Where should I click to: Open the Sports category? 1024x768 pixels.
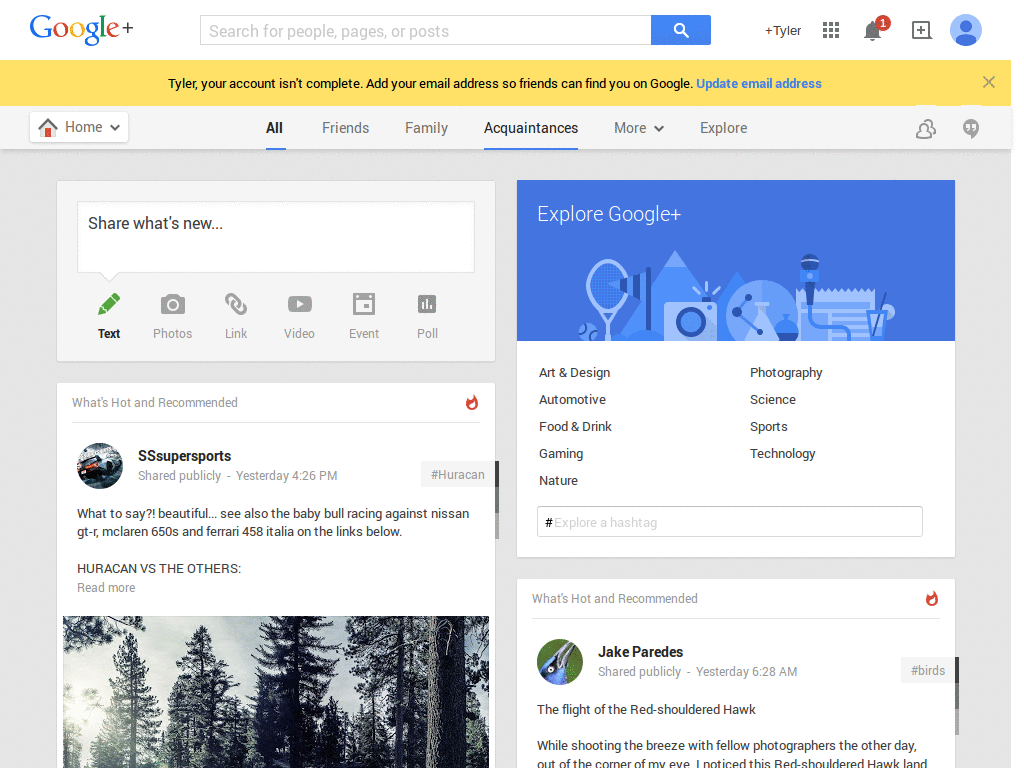(x=769, y=426)
